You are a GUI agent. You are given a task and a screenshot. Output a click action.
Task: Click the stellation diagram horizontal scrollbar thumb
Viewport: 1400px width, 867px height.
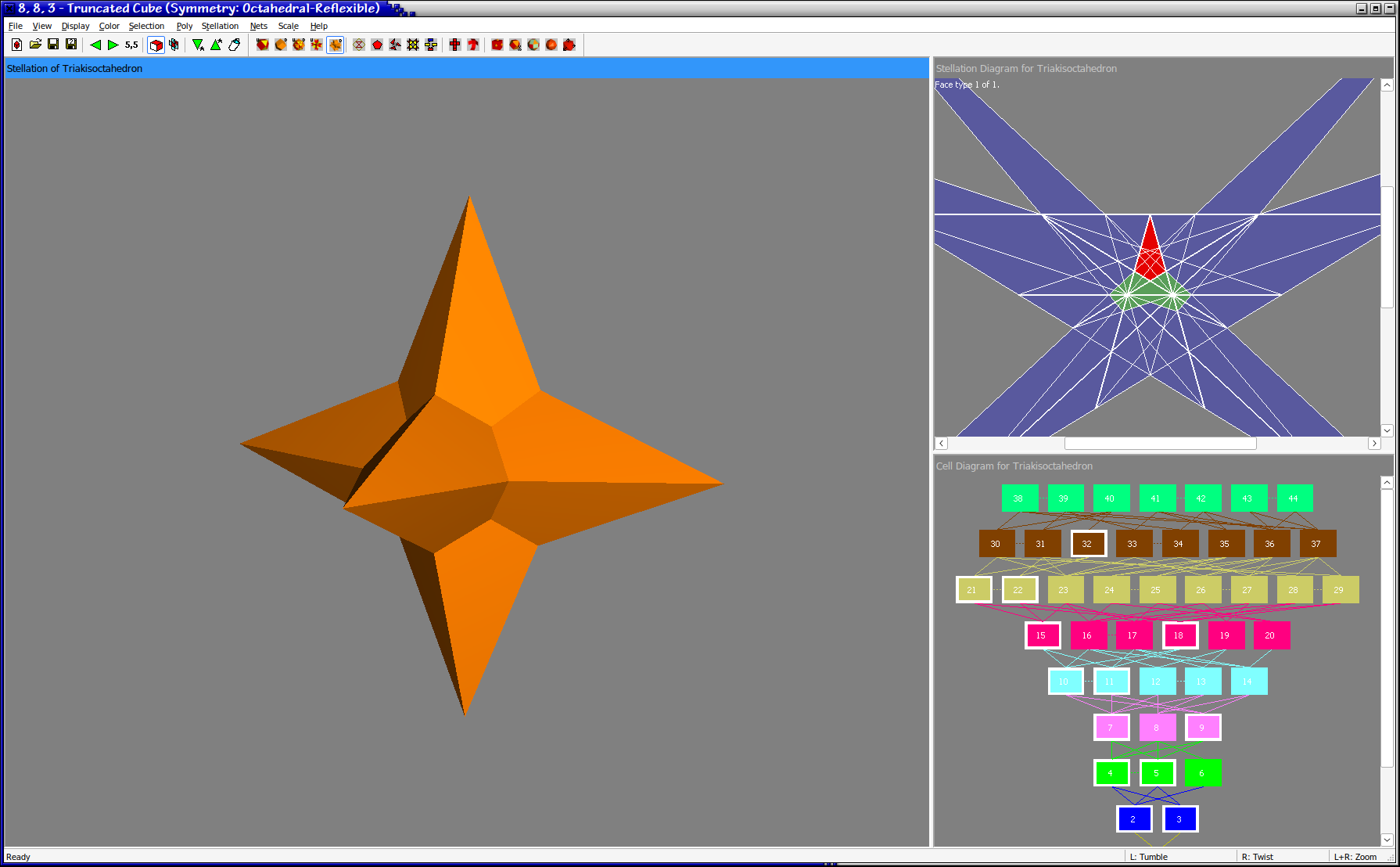[x=1160, y=444]
